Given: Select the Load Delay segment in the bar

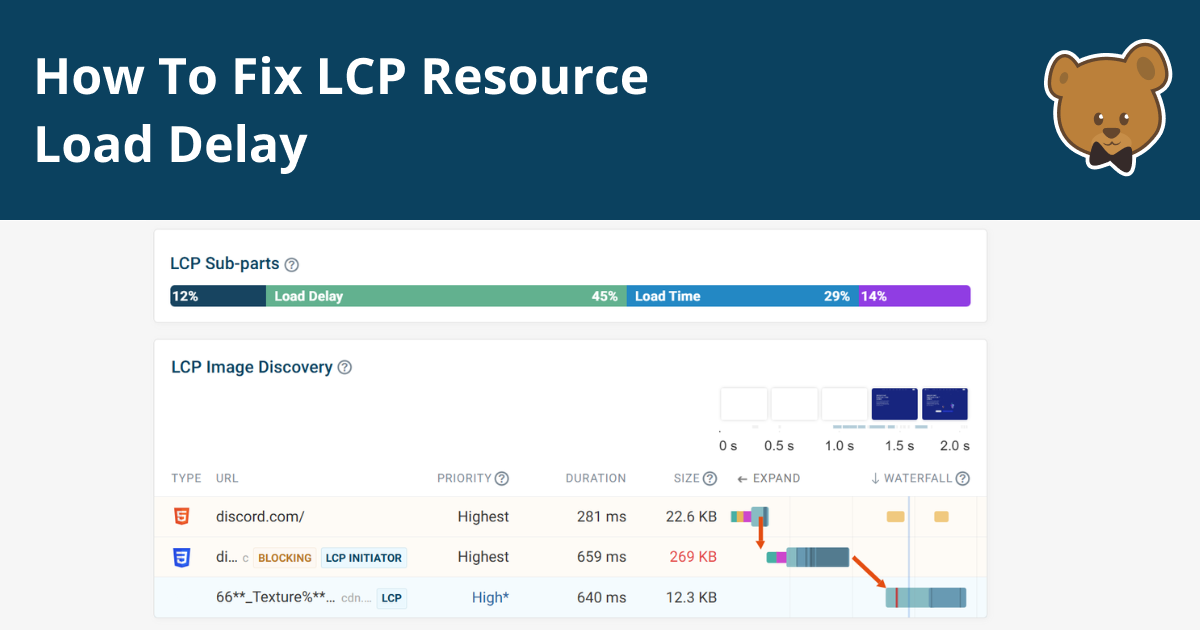Looking at the screenshot, I should pos(445,296).
